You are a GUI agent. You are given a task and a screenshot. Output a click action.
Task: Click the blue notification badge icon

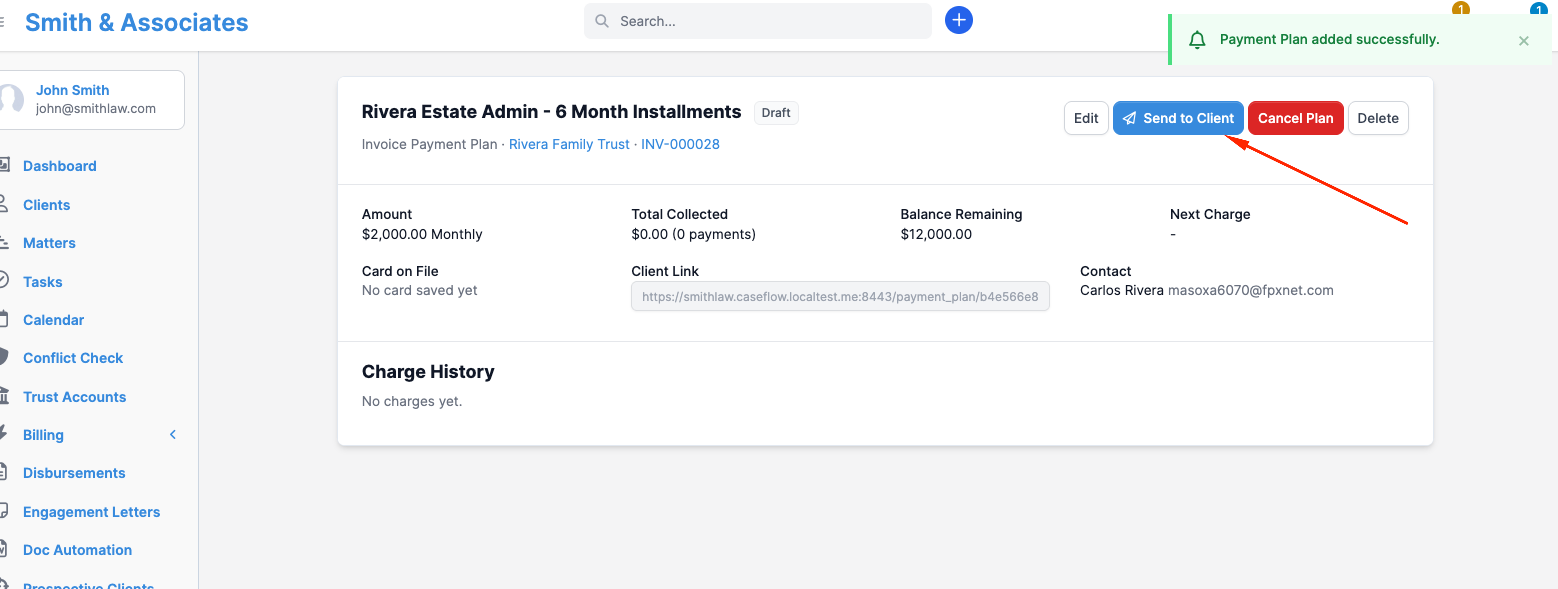click(x=1538, y=10)
